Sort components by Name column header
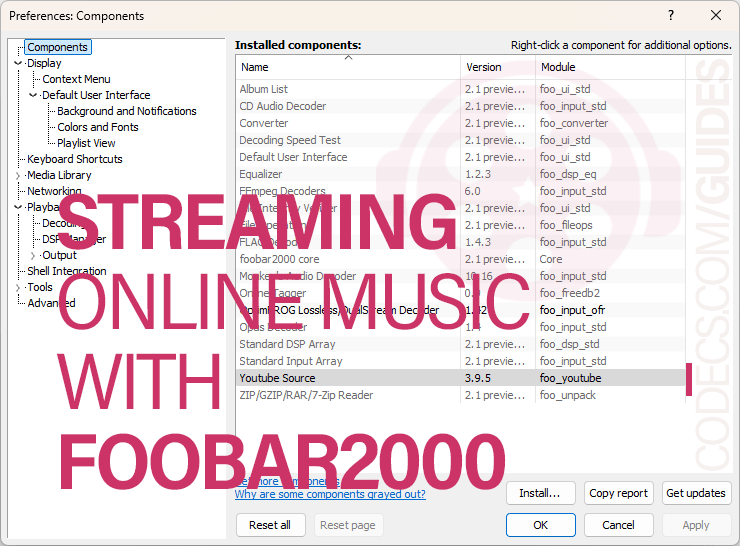 pos(348,67)
